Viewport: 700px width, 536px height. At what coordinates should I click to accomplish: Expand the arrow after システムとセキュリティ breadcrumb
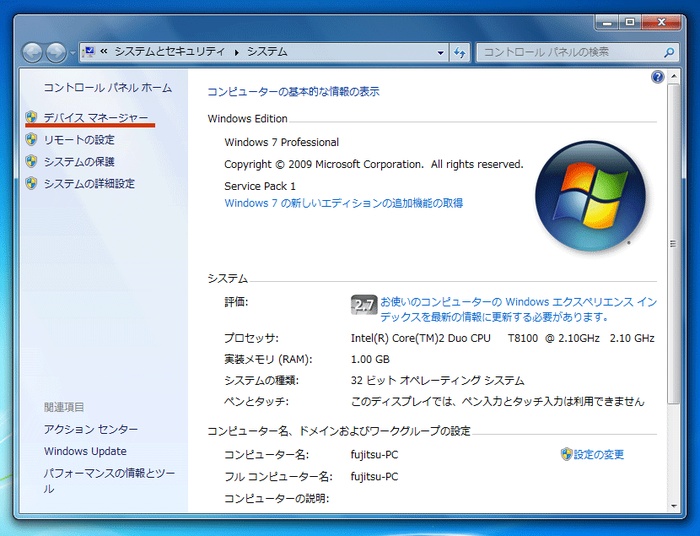pos(237,52)
